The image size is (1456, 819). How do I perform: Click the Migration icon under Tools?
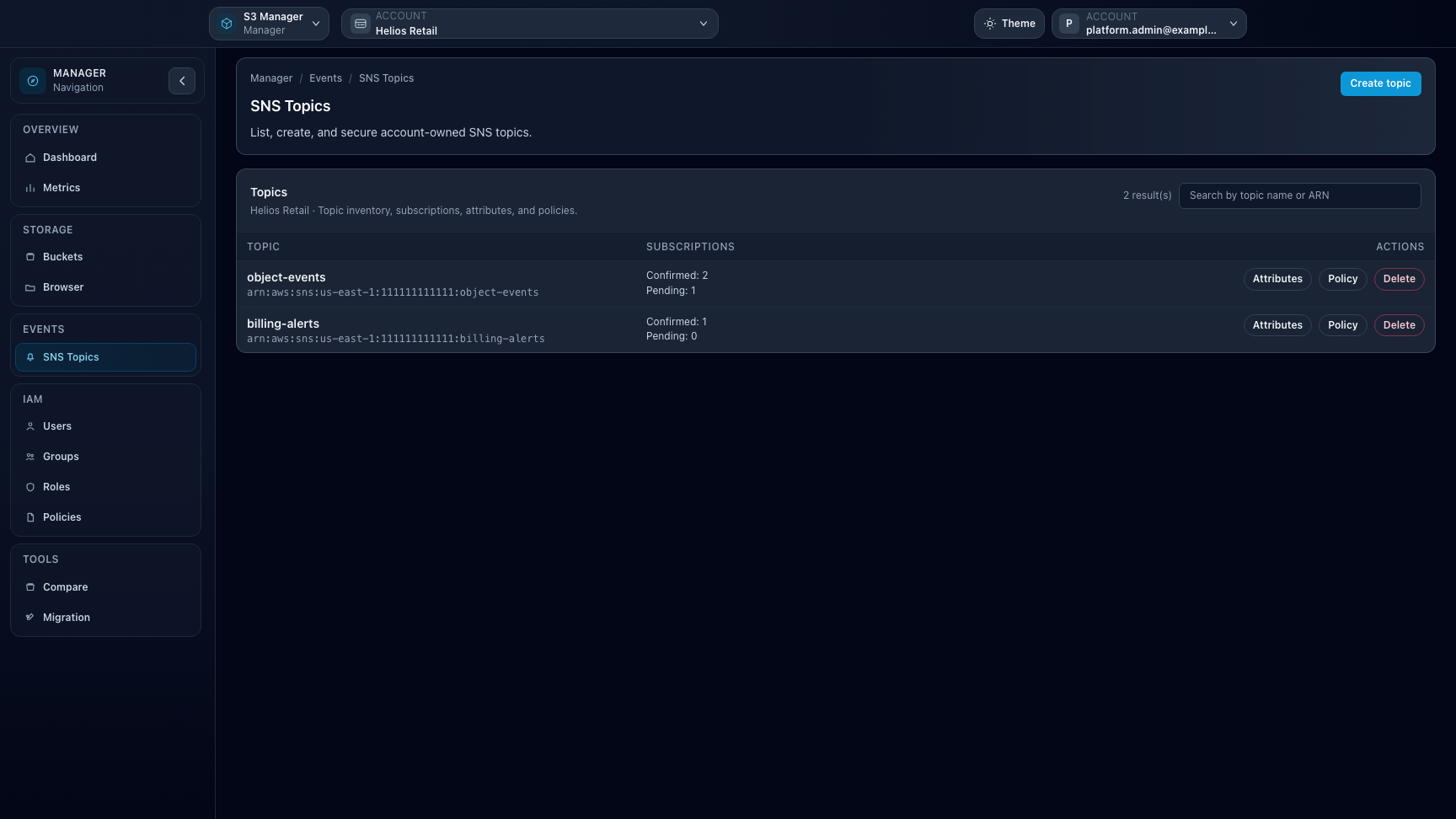pyautogui.click(x=30, y=617)
